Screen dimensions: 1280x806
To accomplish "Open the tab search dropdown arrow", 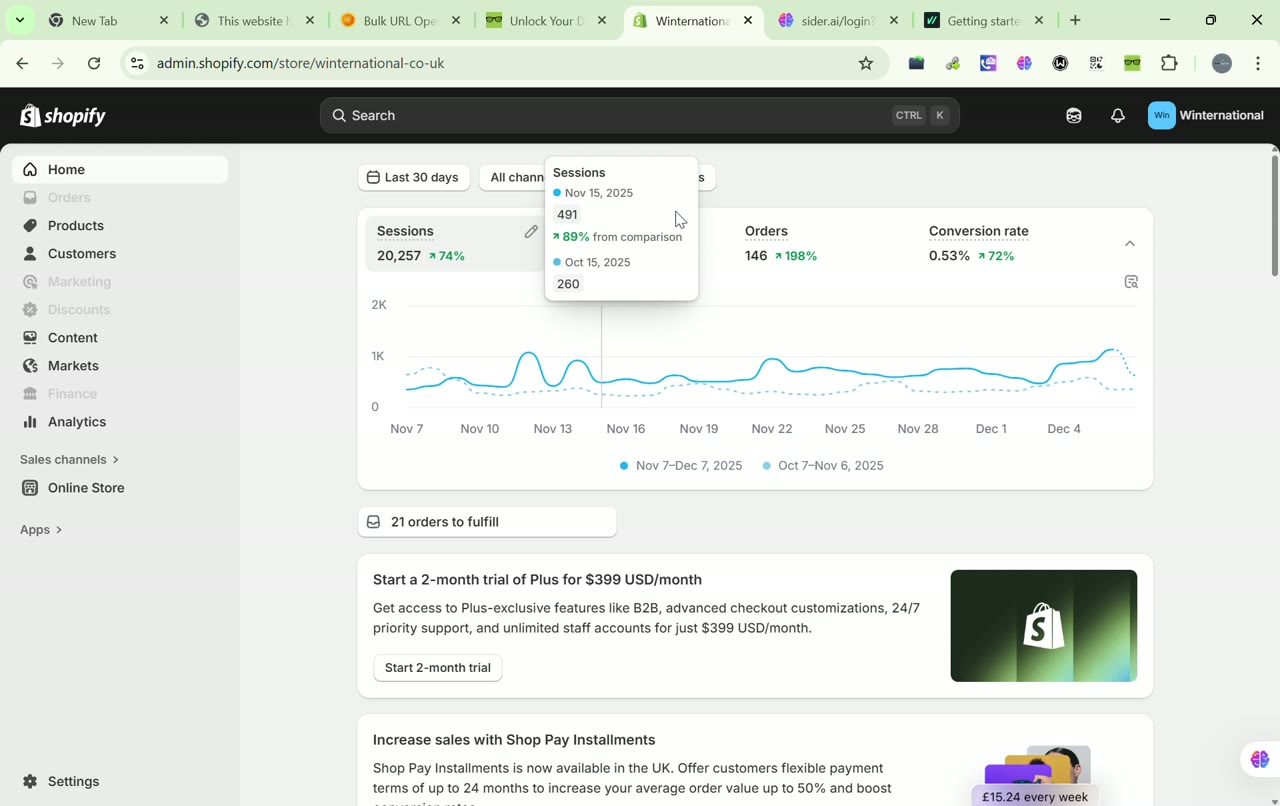I will (20, 20).
